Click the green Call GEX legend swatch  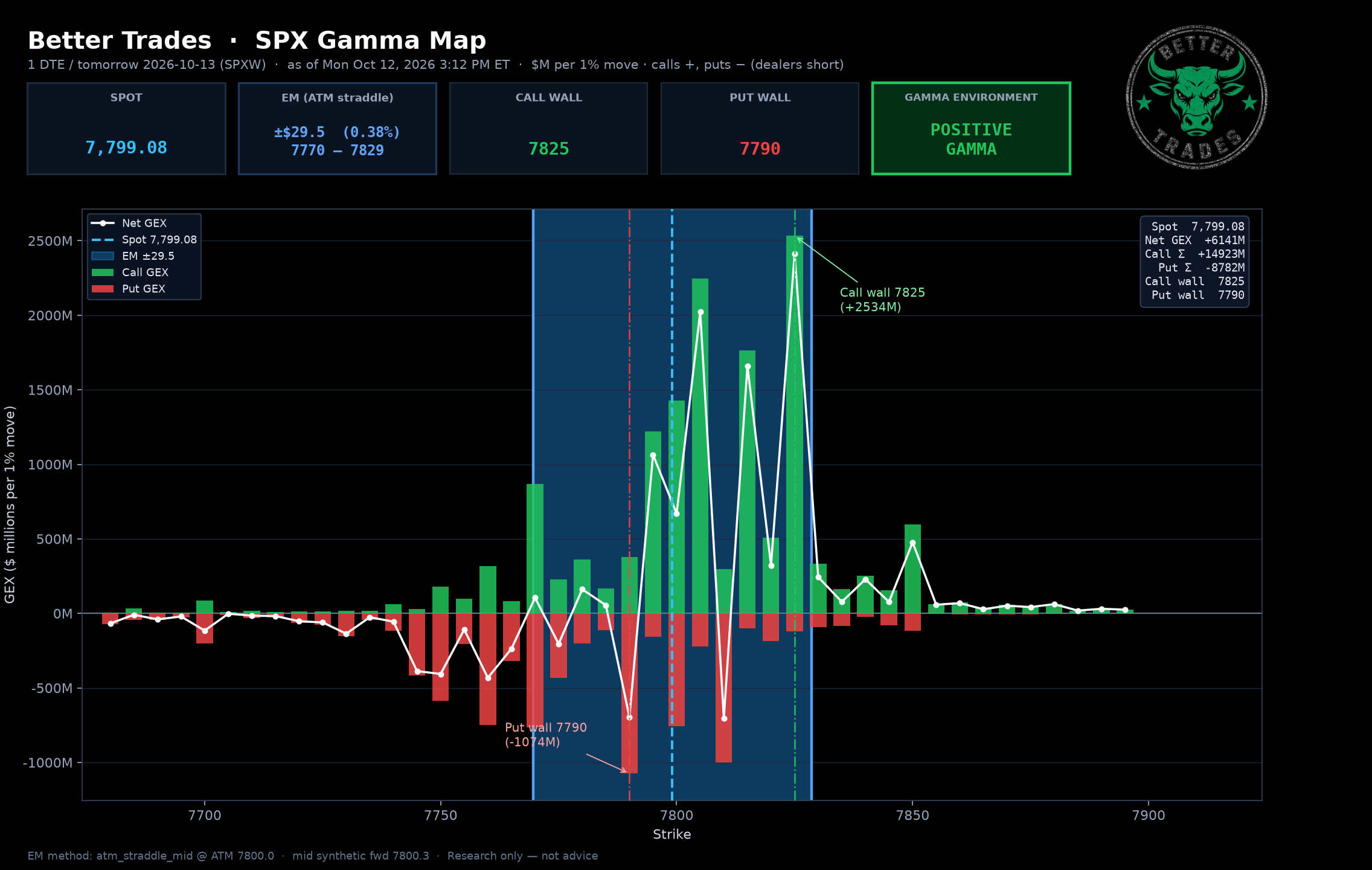point(103,272)
